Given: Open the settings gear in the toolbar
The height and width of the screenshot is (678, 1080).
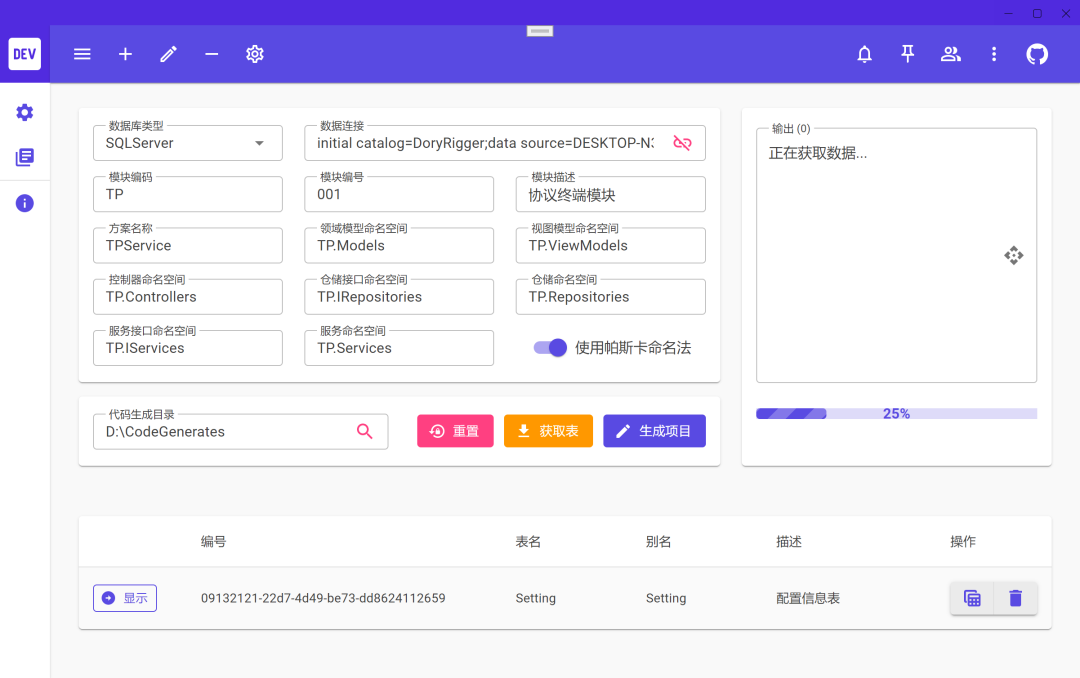Looking at the screenshot, I should (x=254, y=54).
